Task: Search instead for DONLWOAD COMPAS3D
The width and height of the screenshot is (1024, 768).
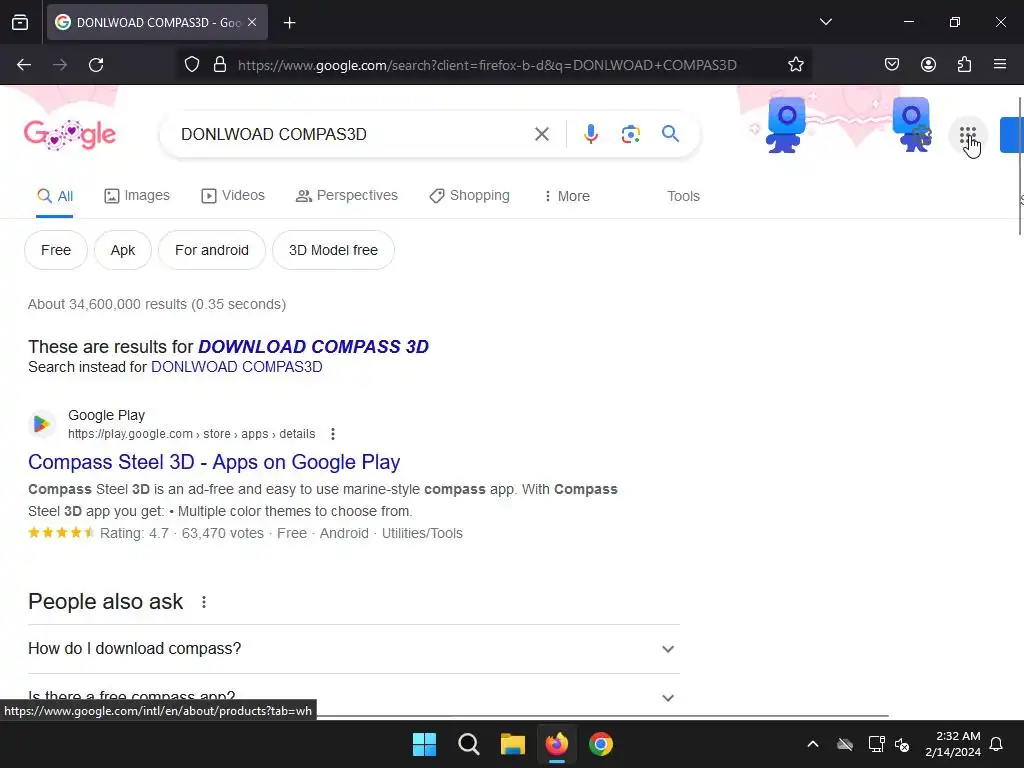Action: [x=236, y=367]
